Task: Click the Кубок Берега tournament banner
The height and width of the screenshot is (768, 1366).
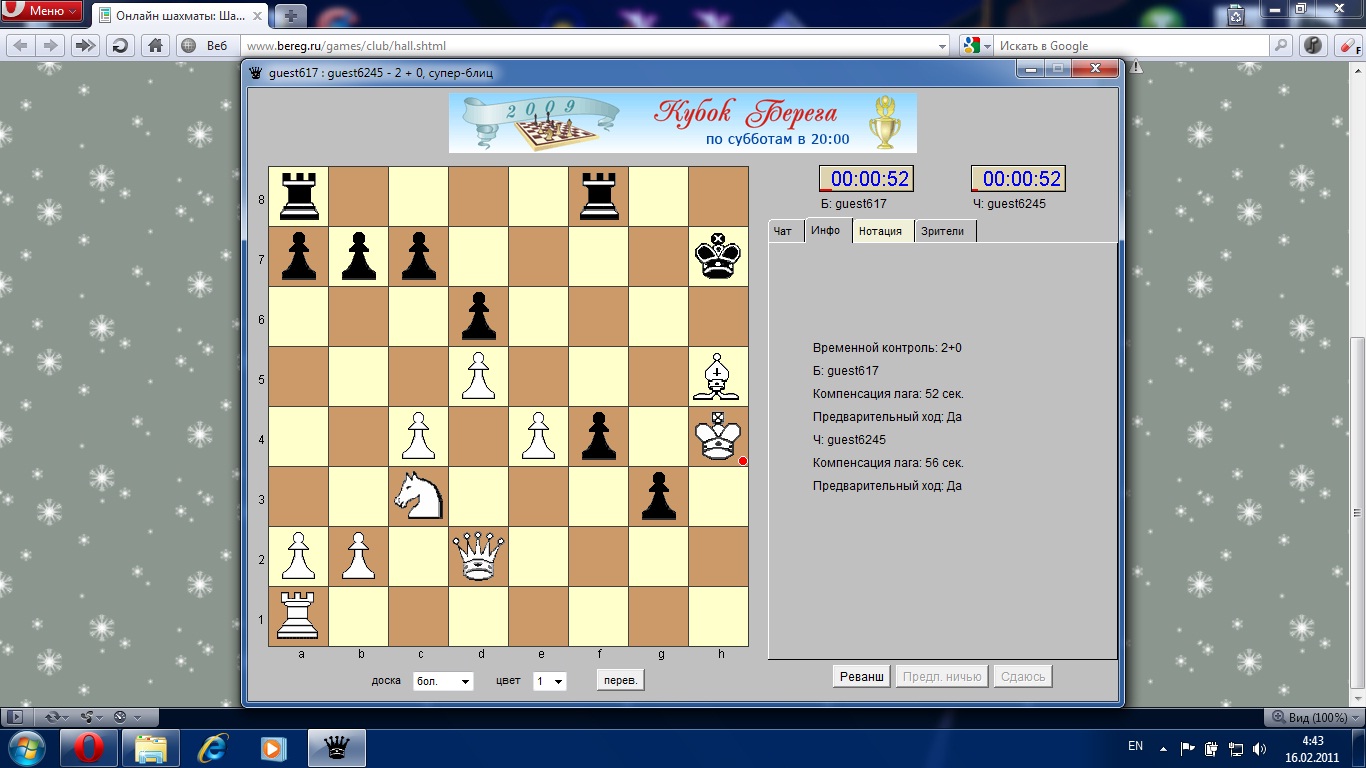Action: [682, 123]
